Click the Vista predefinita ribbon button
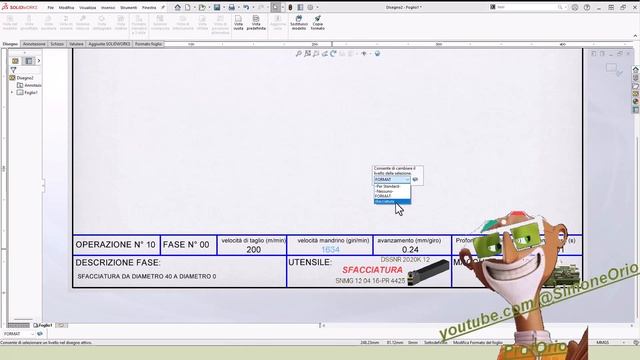640x360 pixels. pos(256,23)
